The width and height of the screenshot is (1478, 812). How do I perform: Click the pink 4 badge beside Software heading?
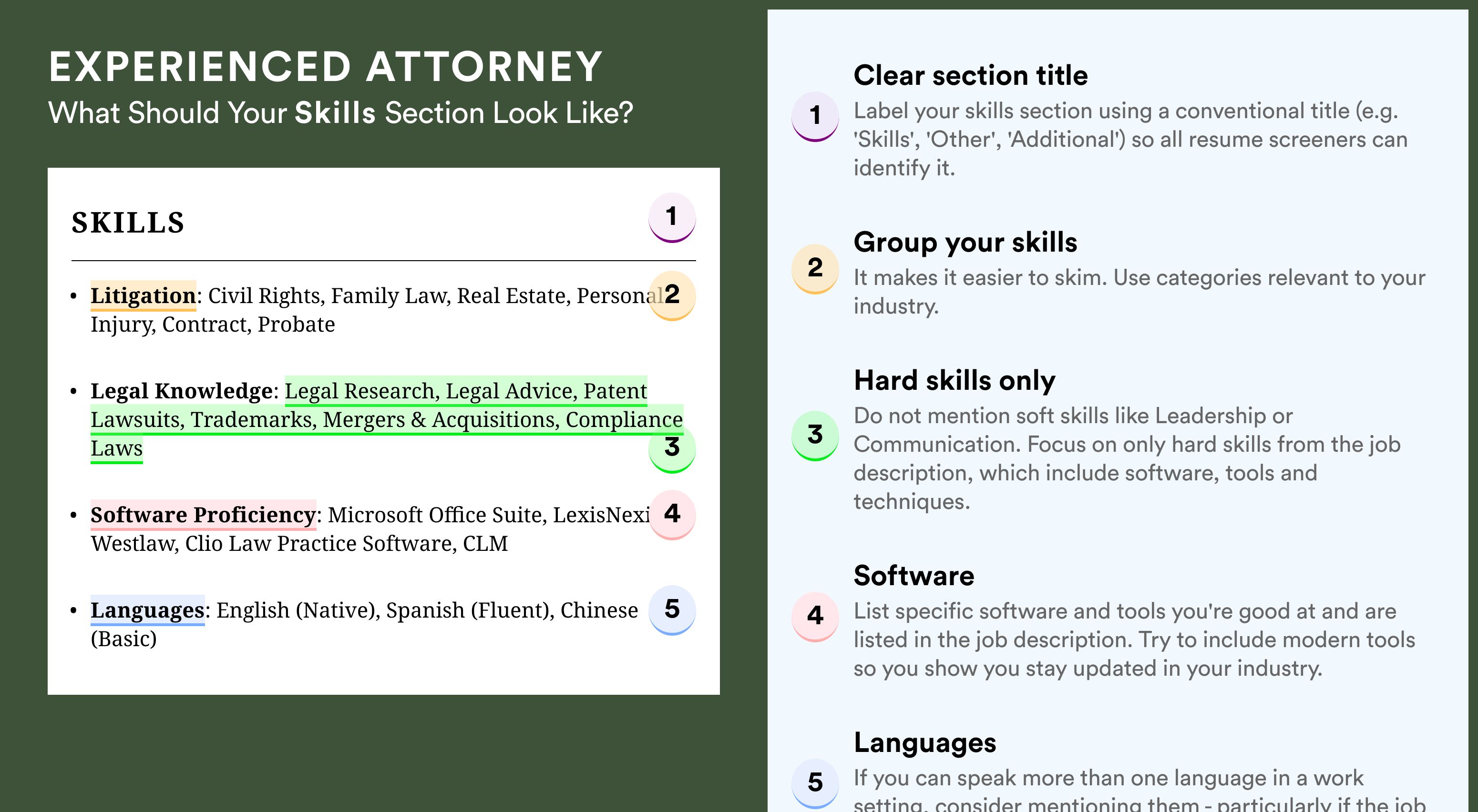tap(815, 617)
